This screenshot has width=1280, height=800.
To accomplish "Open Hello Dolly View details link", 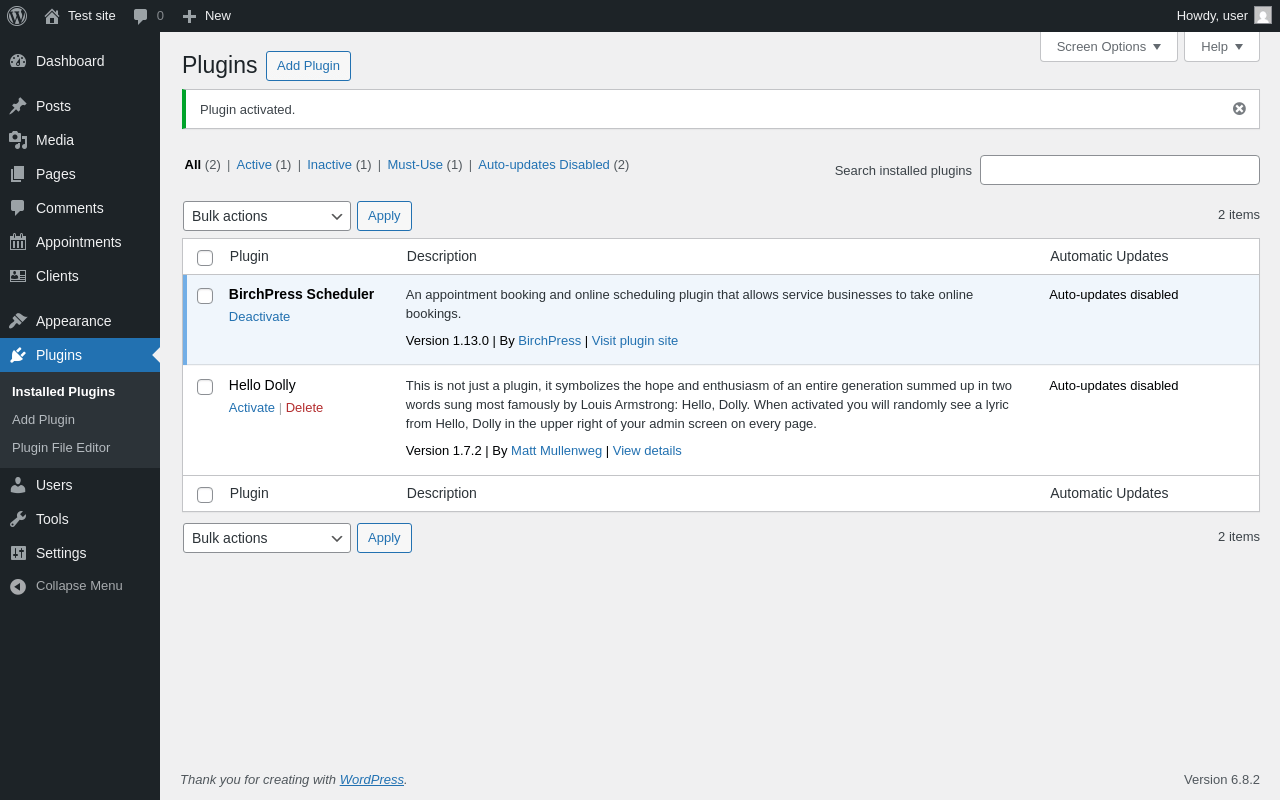I will (647, 451).
